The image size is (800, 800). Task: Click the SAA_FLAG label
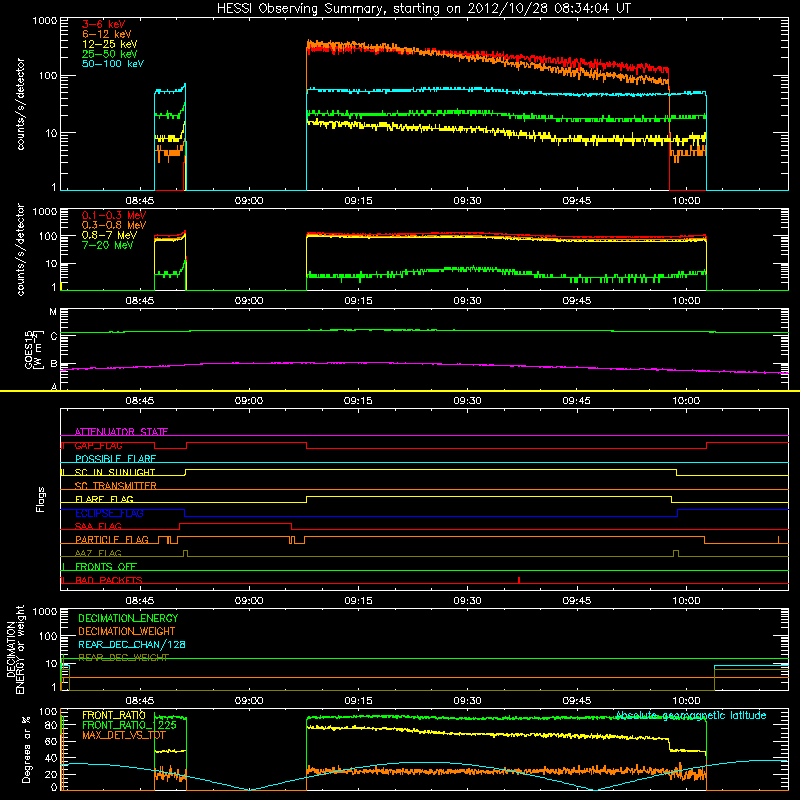coord(98,526)
